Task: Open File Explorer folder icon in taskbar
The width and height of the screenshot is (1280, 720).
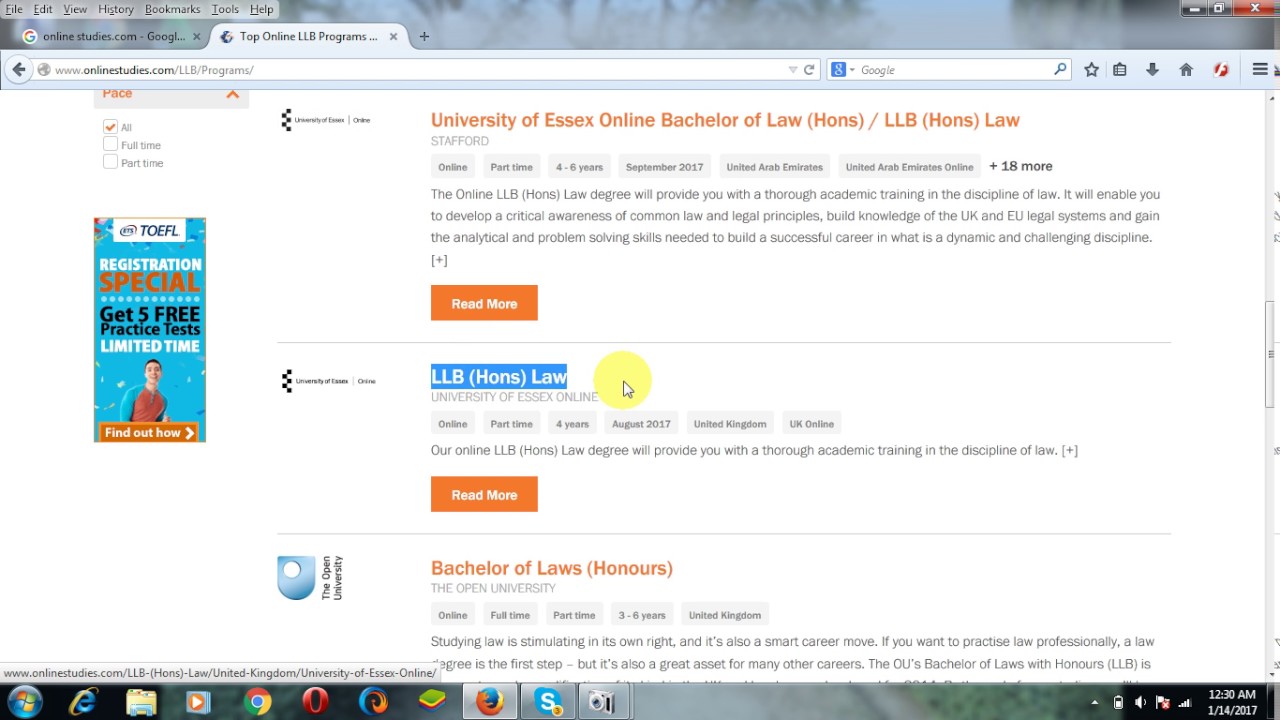Action: click(x=141, y=702)
